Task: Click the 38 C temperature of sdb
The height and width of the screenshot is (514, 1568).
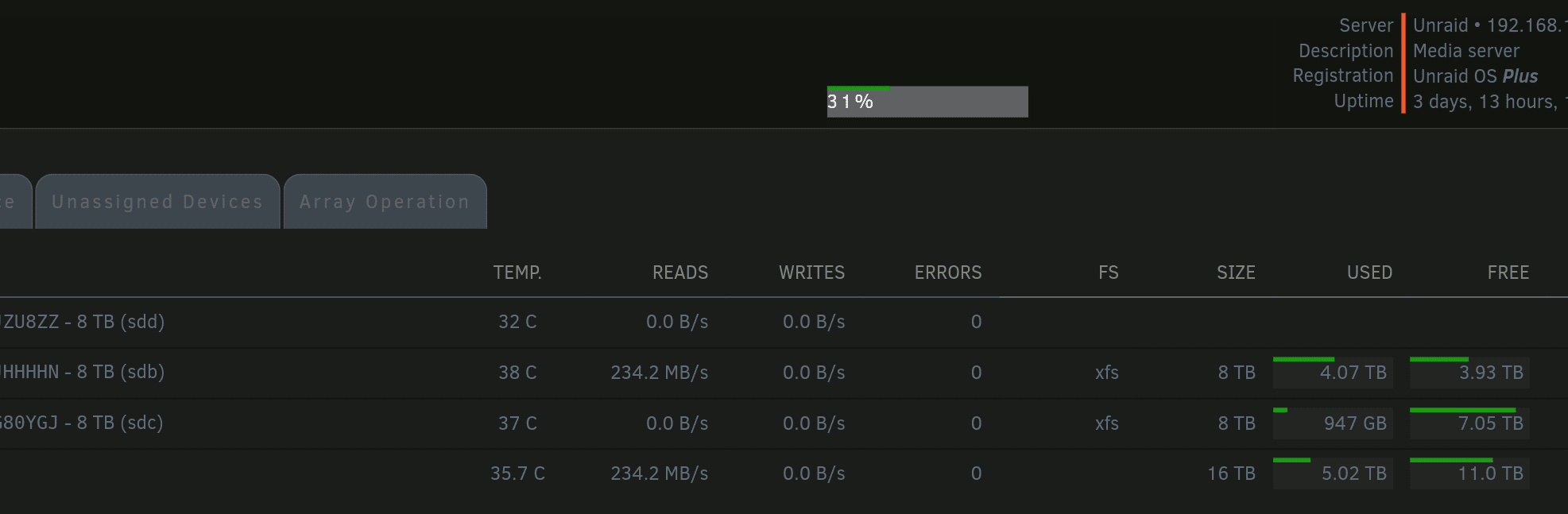Action: tap(517, 373)
